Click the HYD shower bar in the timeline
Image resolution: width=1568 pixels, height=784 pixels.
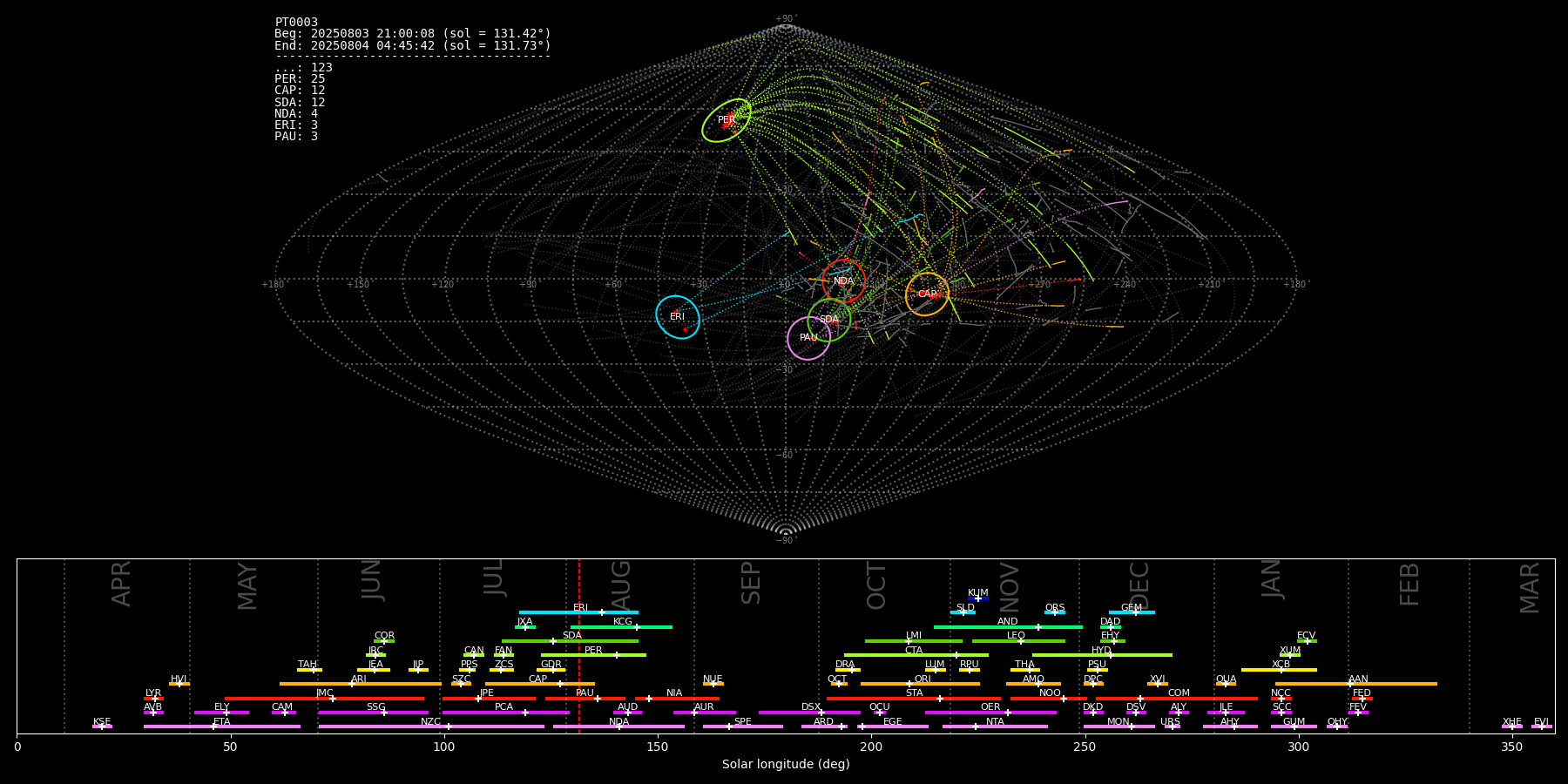1102,655
